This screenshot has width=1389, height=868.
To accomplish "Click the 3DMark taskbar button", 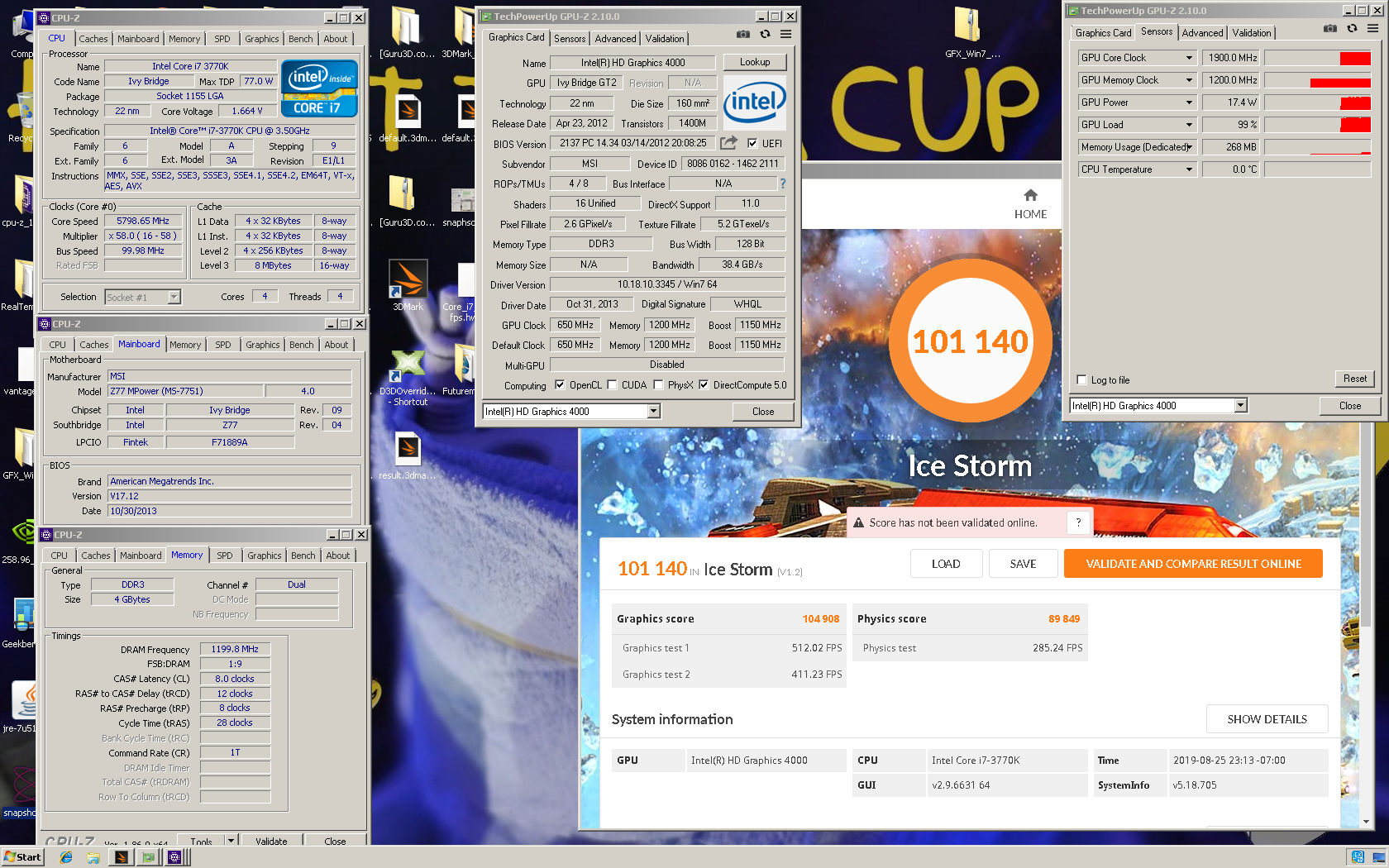I will click(122, 857).
